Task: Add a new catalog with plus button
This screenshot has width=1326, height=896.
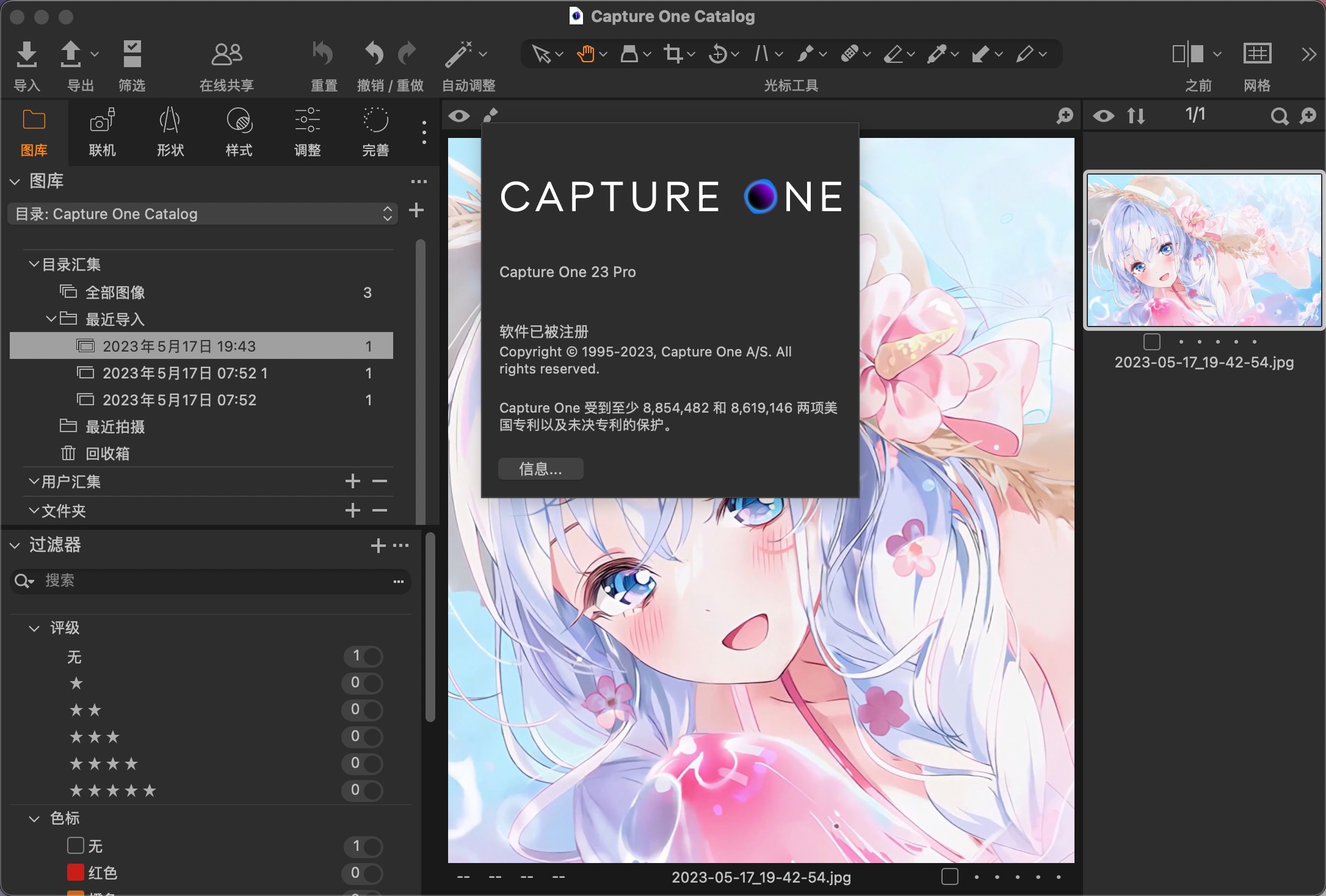Action: coord(416,210)
